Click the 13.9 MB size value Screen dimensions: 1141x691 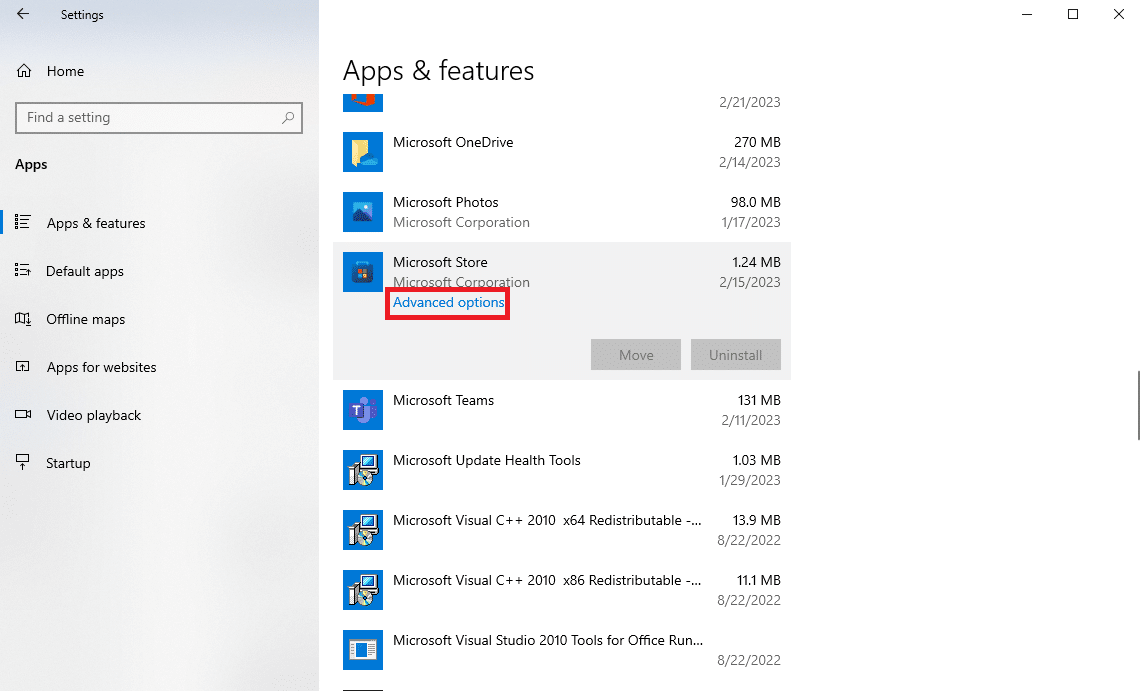click(x=757, y=520)
